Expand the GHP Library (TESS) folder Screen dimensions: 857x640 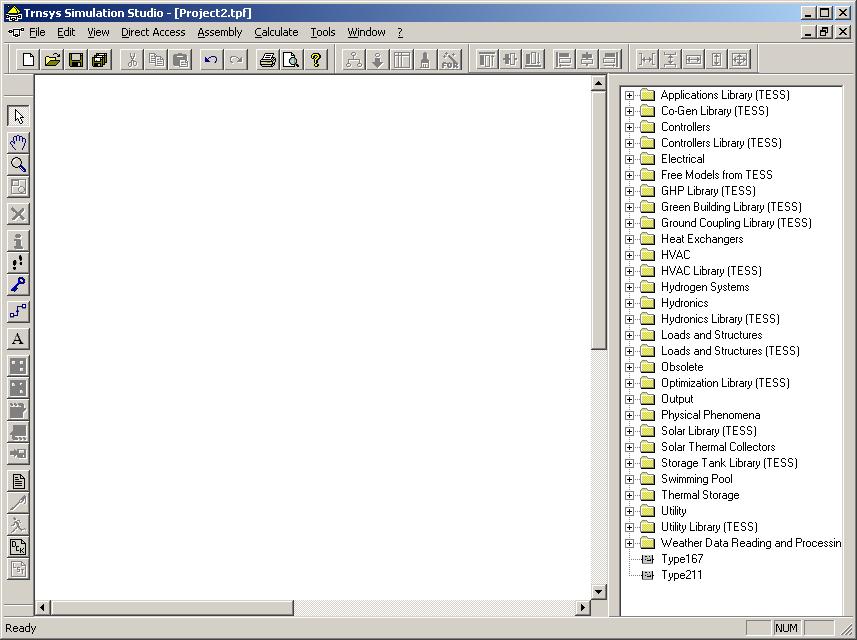coord(630,191)
